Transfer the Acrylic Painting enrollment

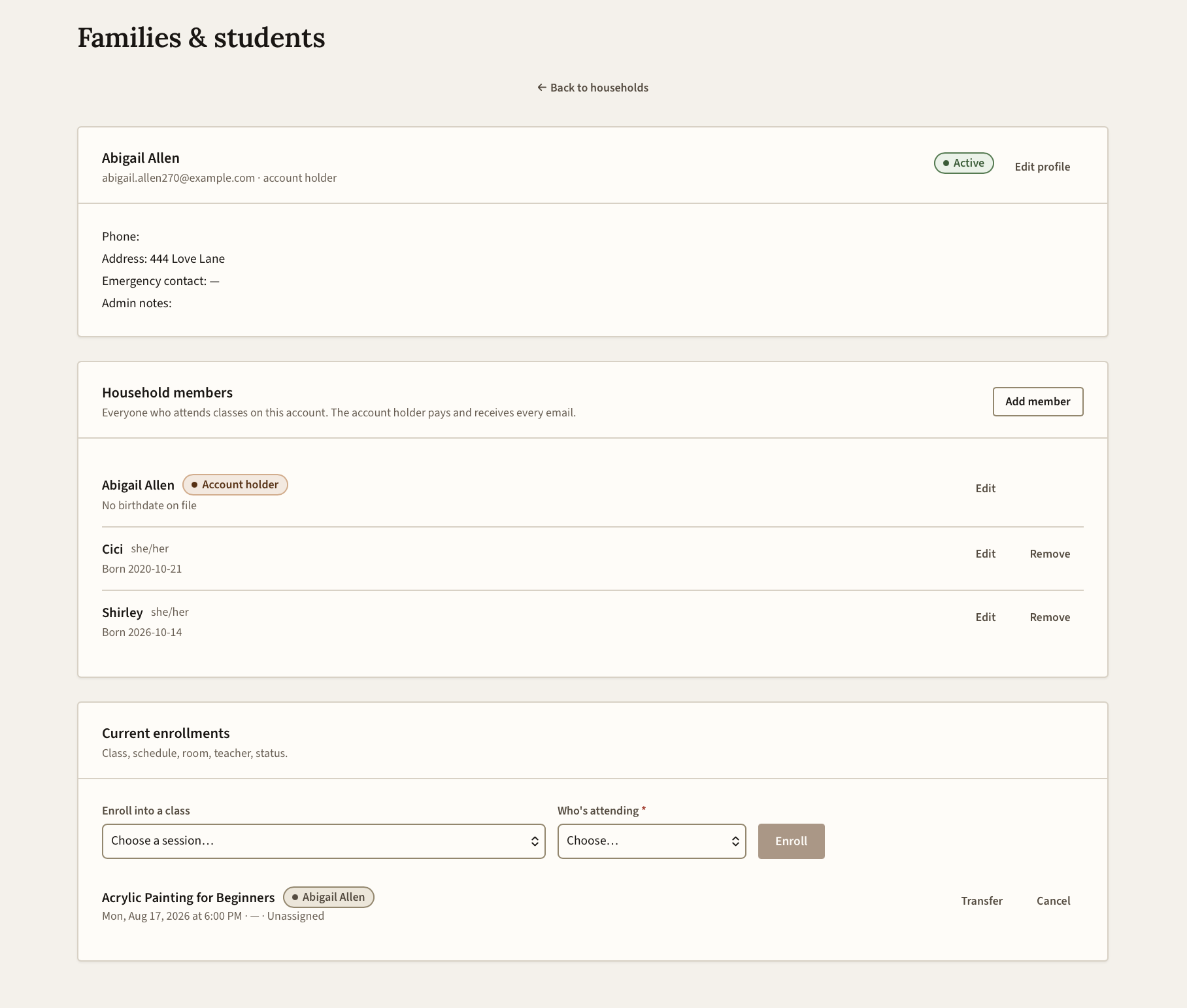(981, 901)
